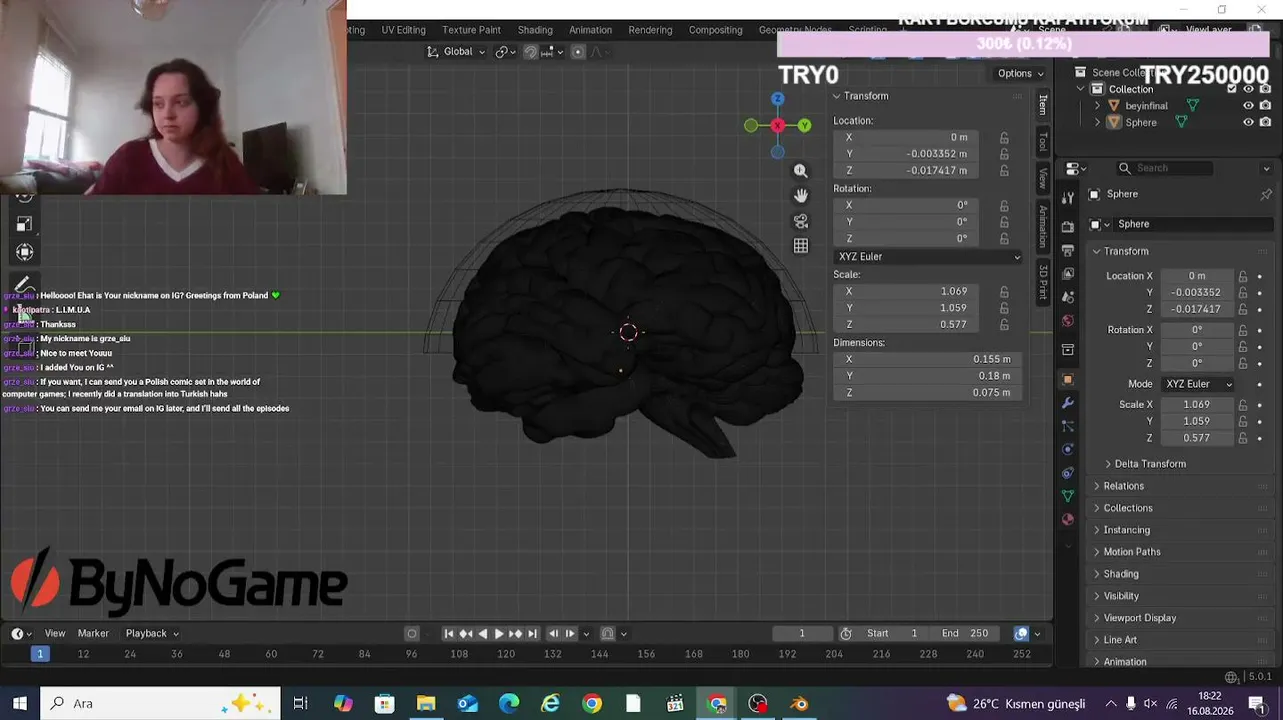Open the Render properties tab icon
1283x720 pixels.
pyautogui.click(x=1068, y=227)
